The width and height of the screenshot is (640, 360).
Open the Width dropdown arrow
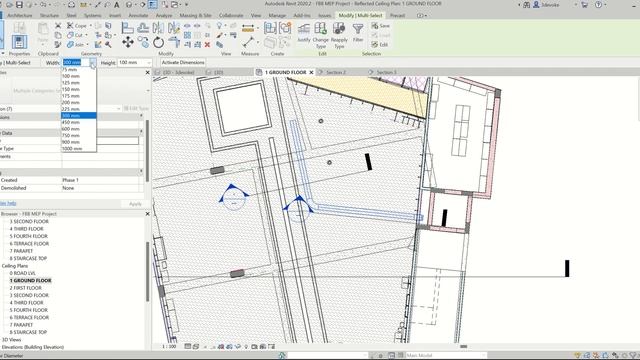(x=93, y=62)
